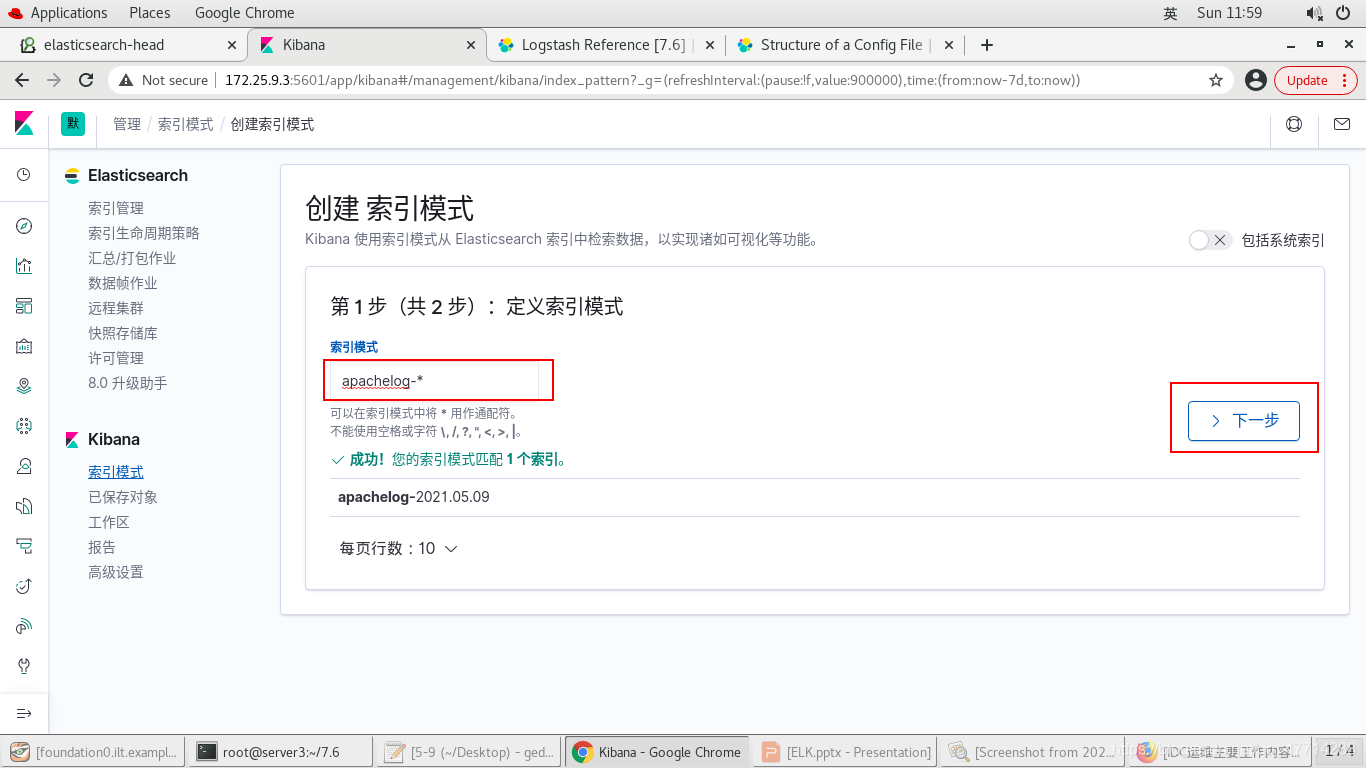Click the Sun 11:59 clock
The image size is (1366, 768).
(x=1229, y=13)
